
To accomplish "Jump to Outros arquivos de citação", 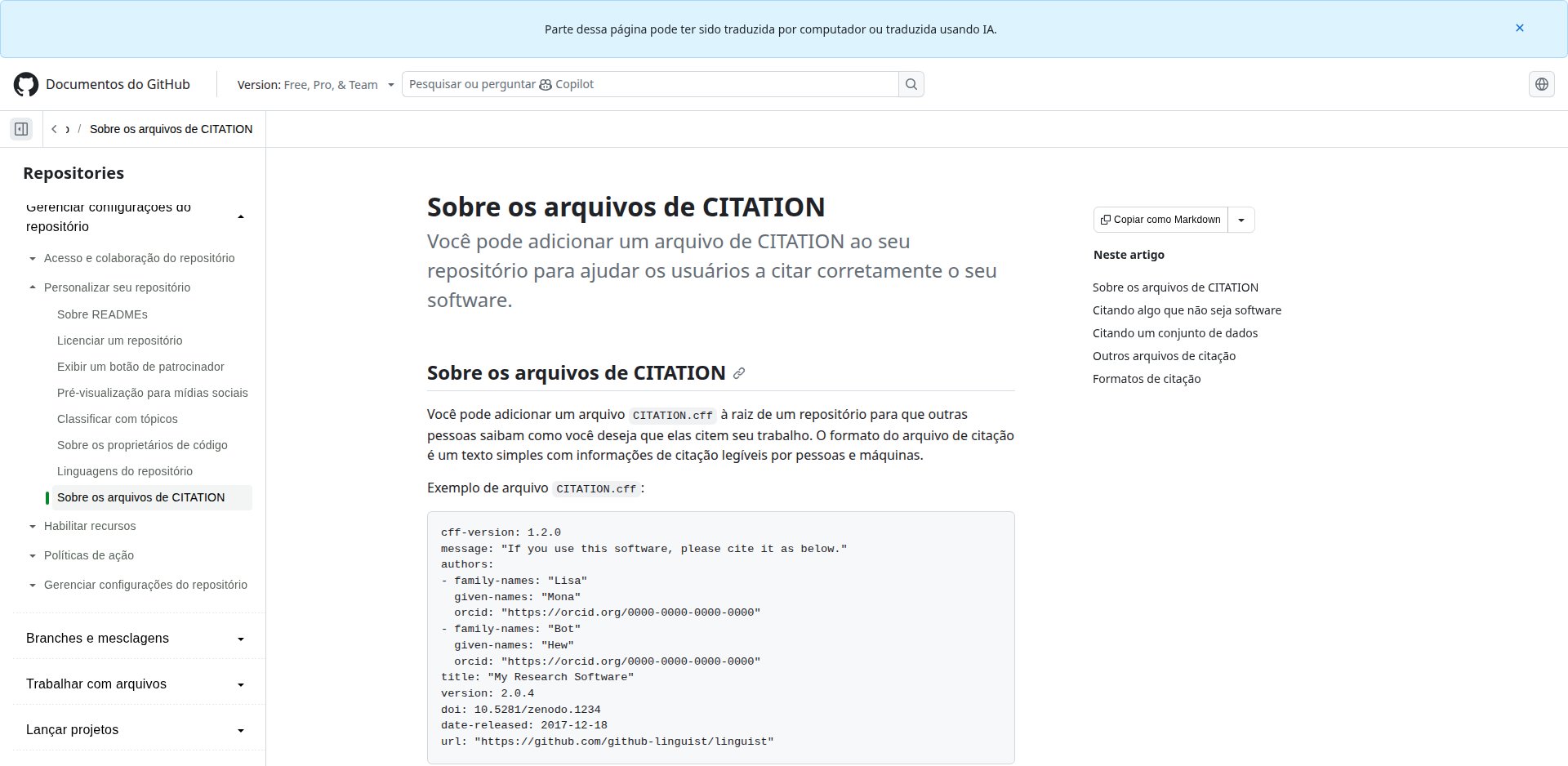I will 1164,356.
